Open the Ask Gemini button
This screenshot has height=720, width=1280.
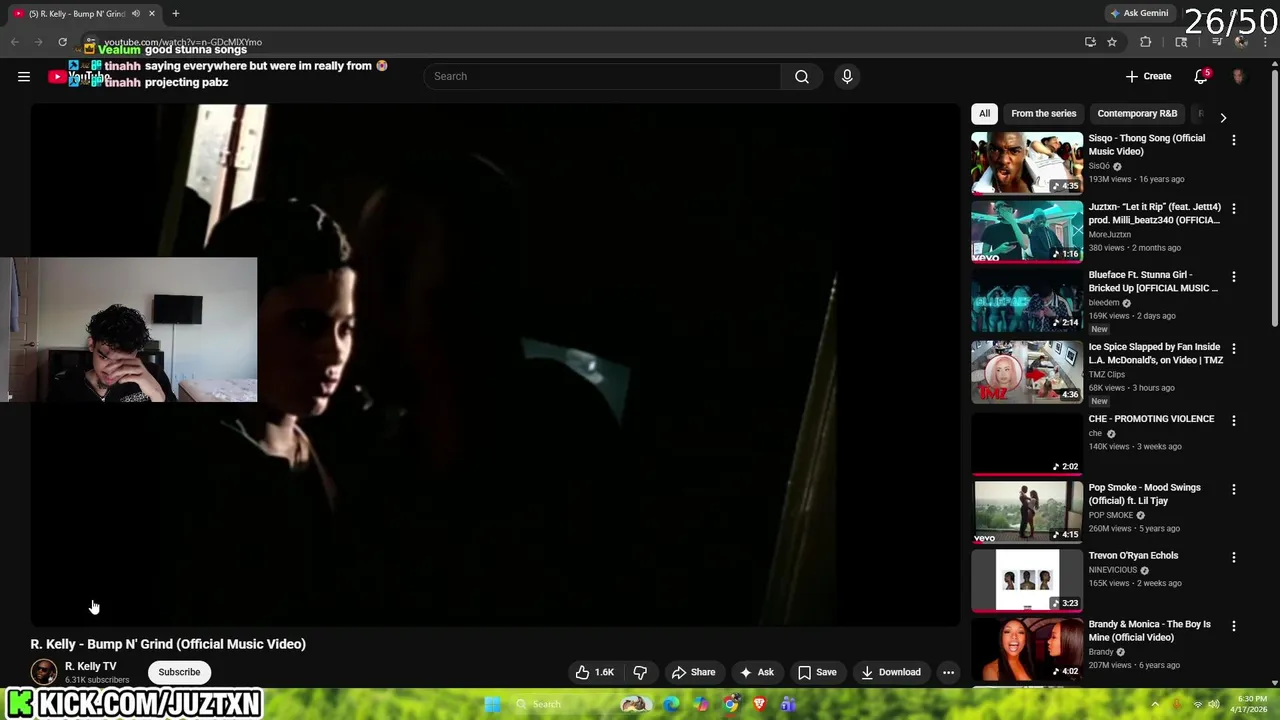click(1139, 13)
